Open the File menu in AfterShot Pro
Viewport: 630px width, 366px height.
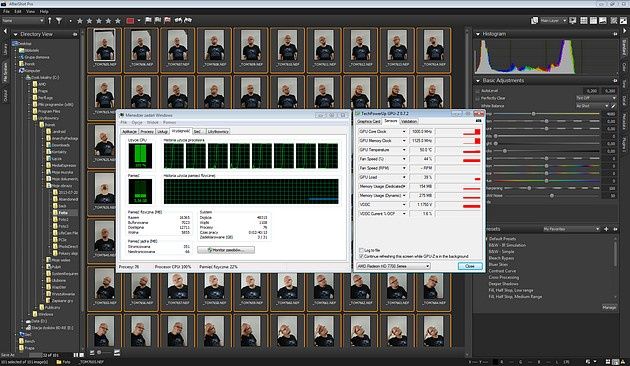[6, 11]
